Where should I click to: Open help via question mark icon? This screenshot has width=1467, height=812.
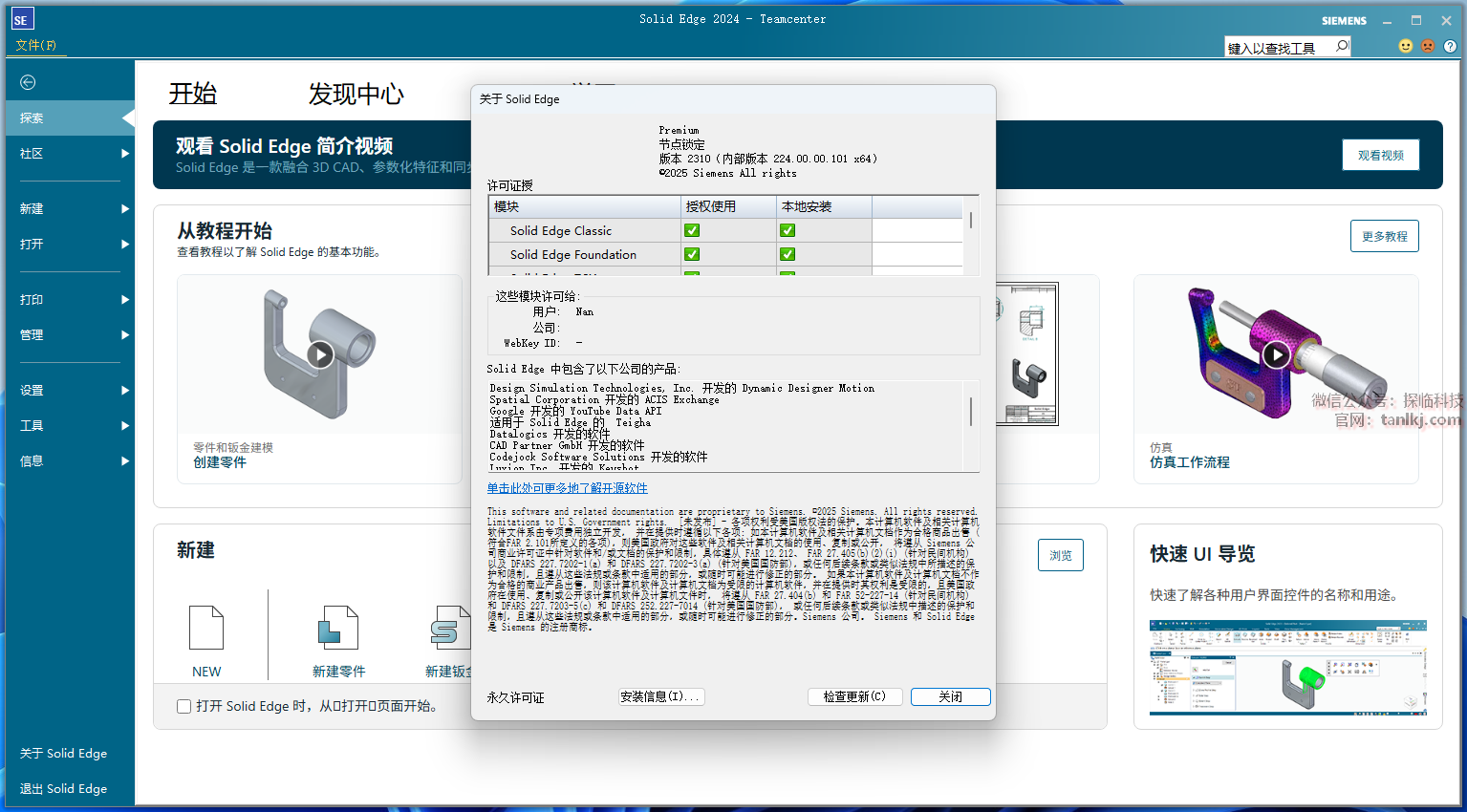pos(1450,46)
